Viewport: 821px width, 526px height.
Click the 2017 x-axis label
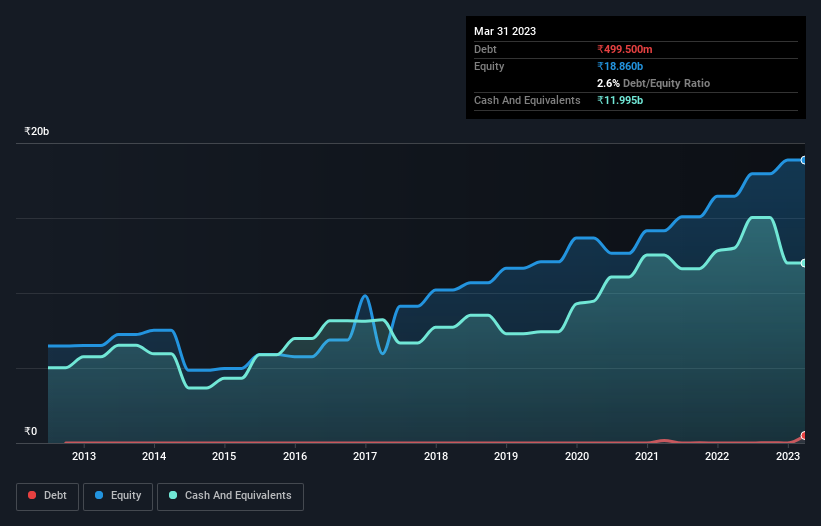pyautogui.click(x=365, y=456)
